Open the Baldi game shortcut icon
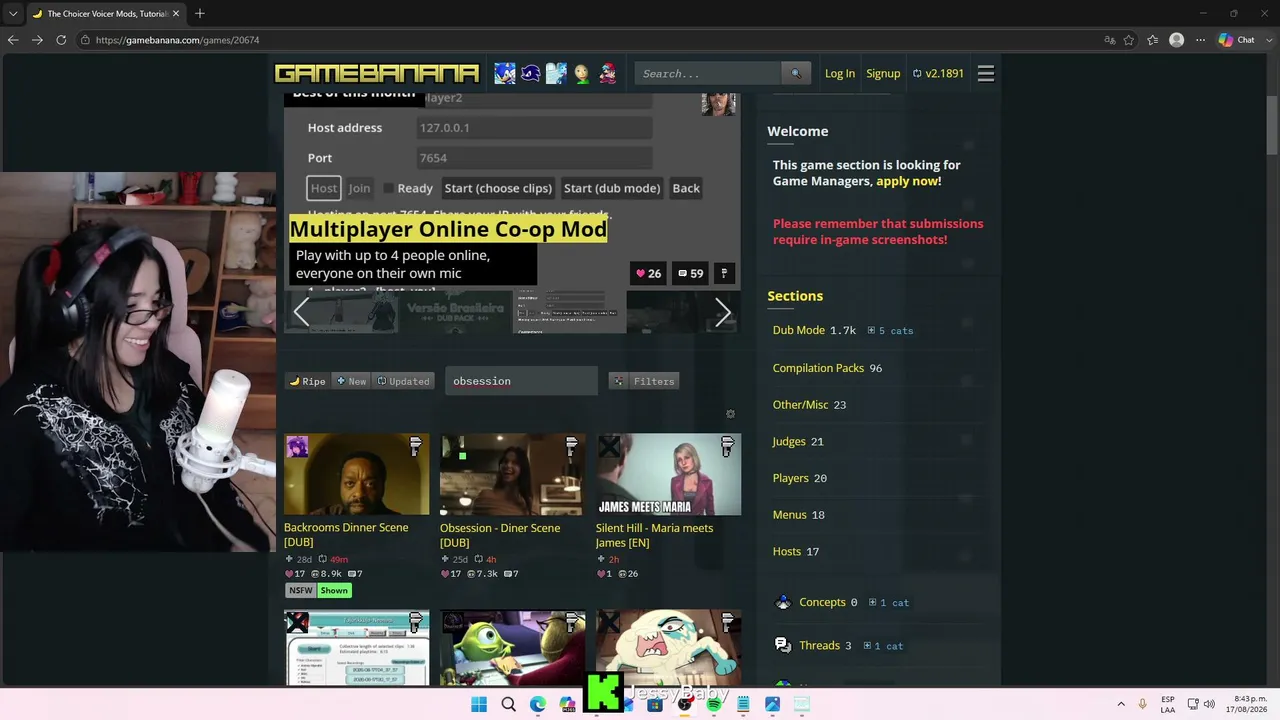This screenshot has width=1280, height=720. tap(581, 74)
